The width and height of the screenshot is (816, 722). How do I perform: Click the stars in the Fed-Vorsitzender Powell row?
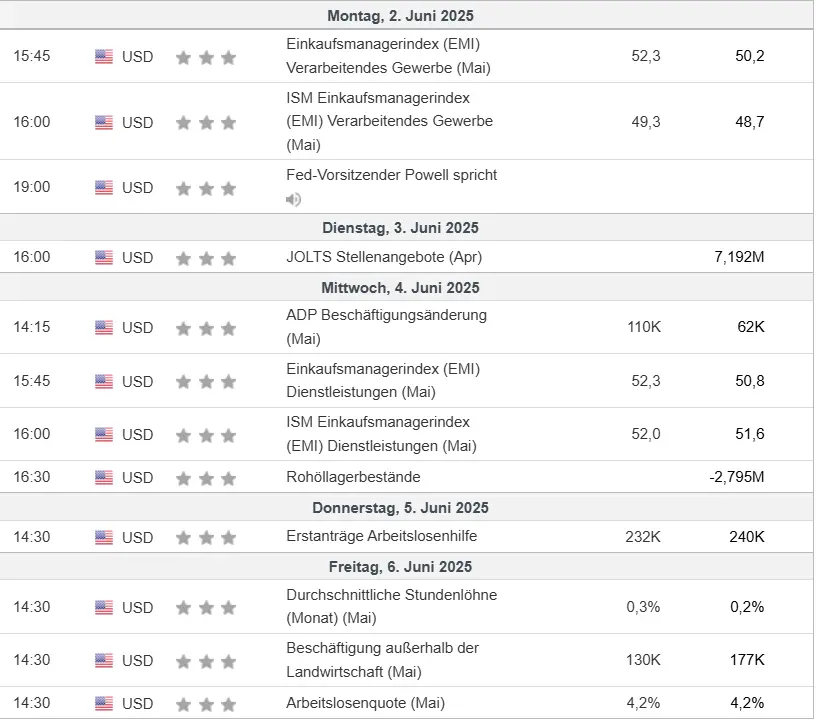coord(206,188)
